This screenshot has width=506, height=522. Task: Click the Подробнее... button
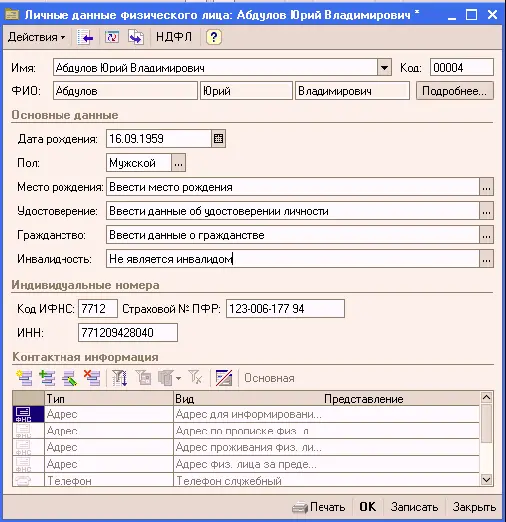coord(455,91)
